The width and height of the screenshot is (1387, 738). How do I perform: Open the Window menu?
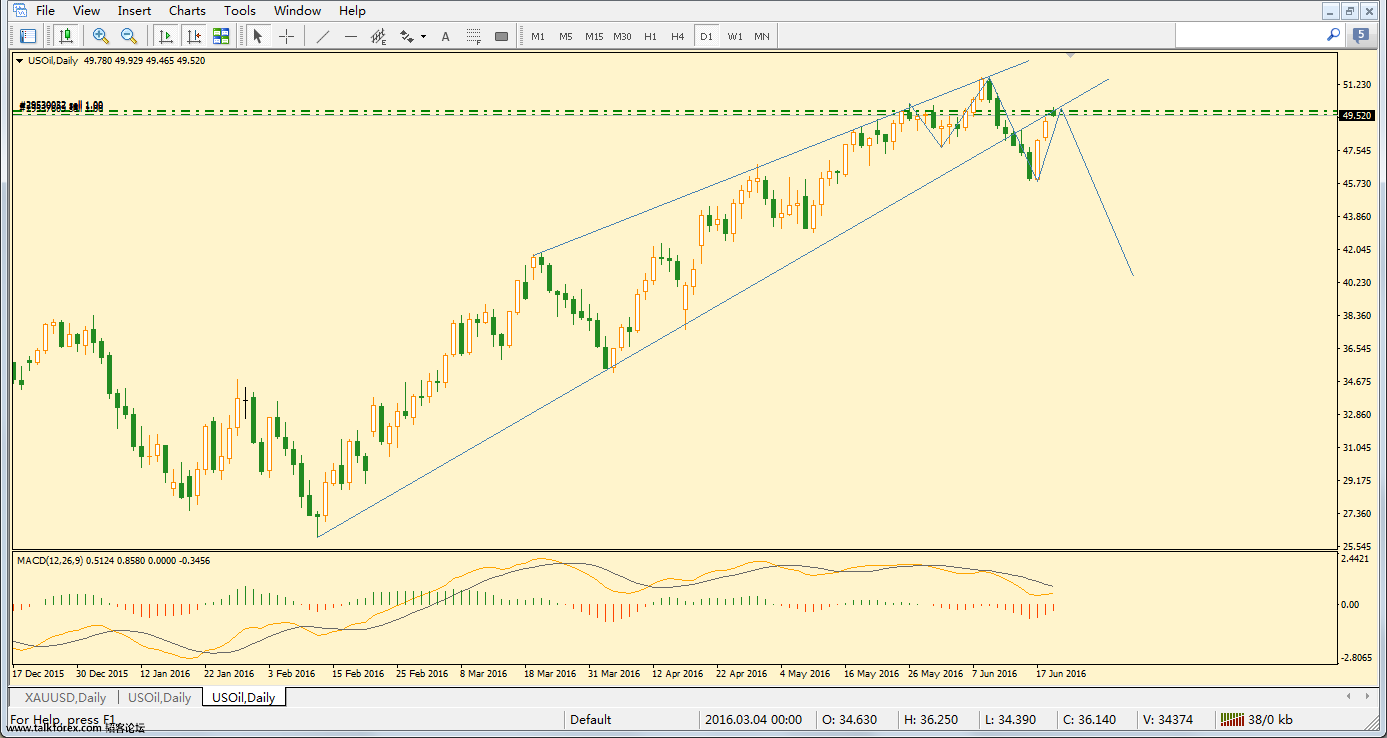pos(297,11)
